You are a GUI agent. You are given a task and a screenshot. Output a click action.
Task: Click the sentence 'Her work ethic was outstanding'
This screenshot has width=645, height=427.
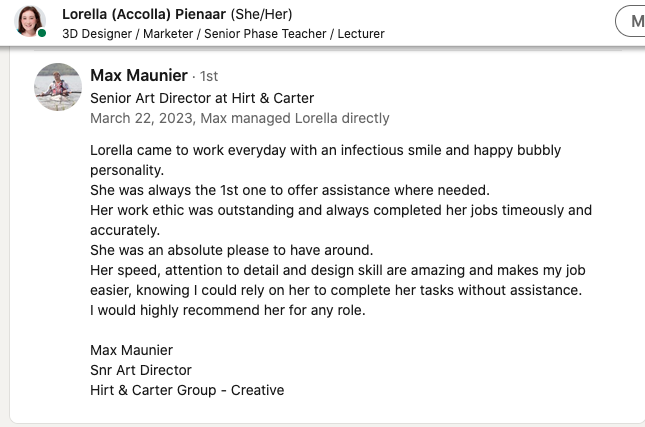(x=340, y=210)
